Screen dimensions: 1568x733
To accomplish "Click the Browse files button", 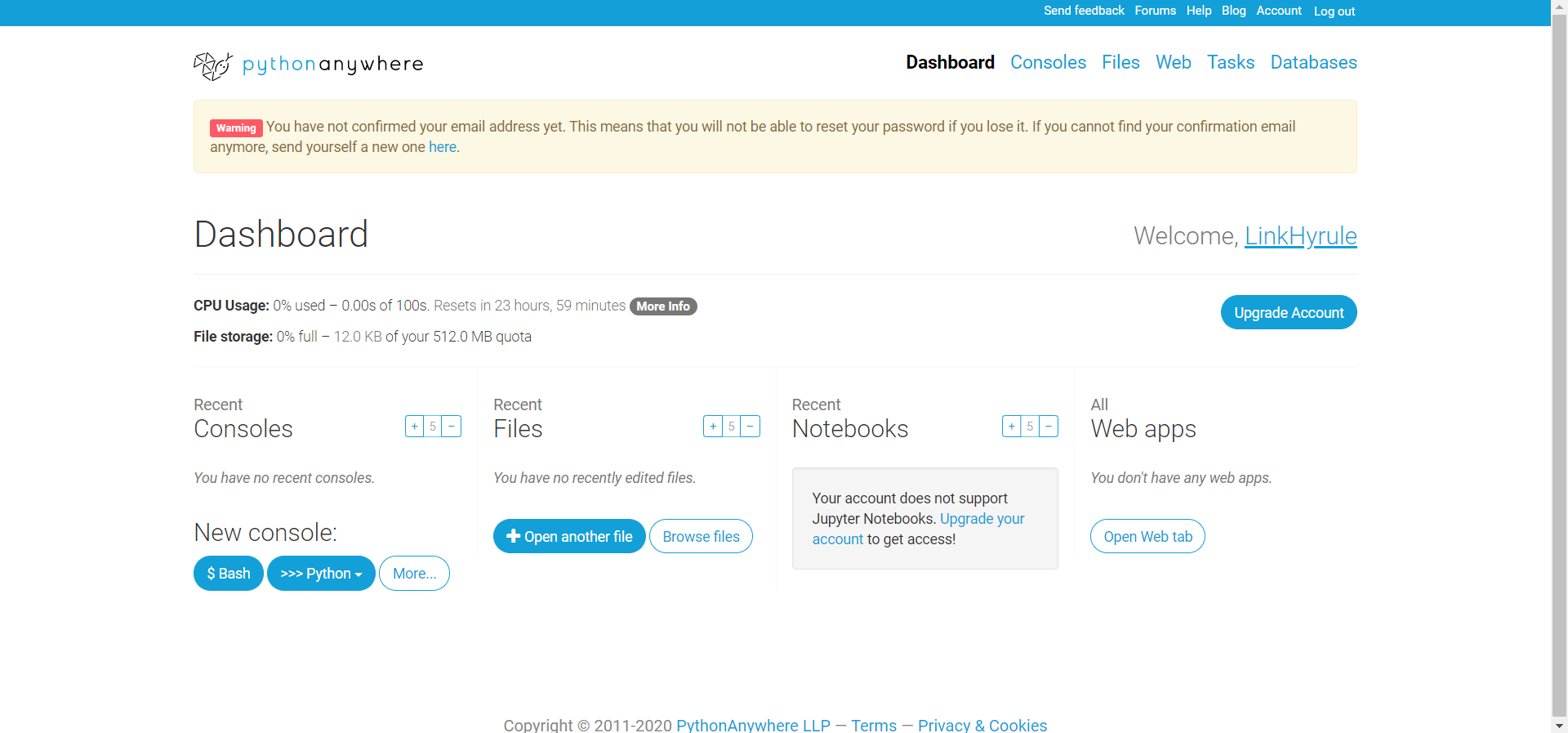I will [x=701, y=536].
